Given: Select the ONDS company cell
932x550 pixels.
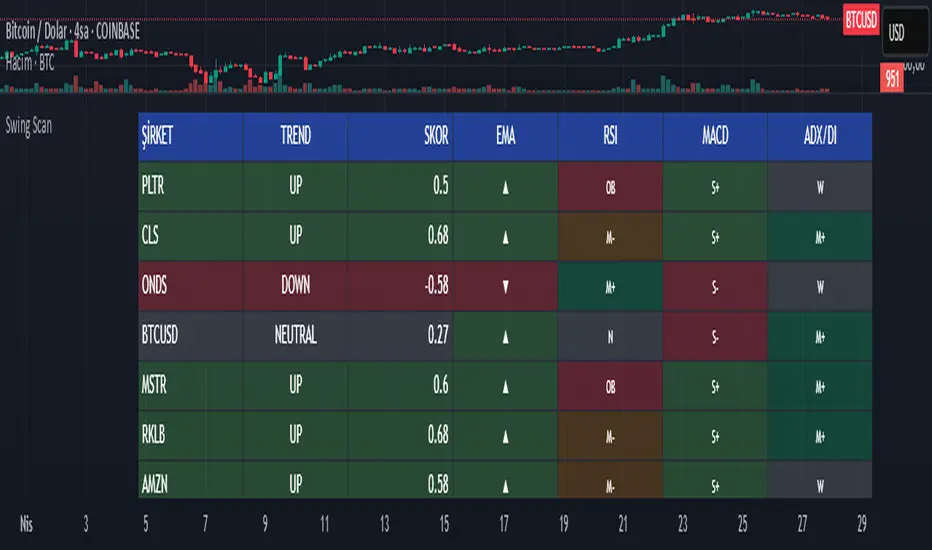Looking at the screenshot, I should point(191,286).
